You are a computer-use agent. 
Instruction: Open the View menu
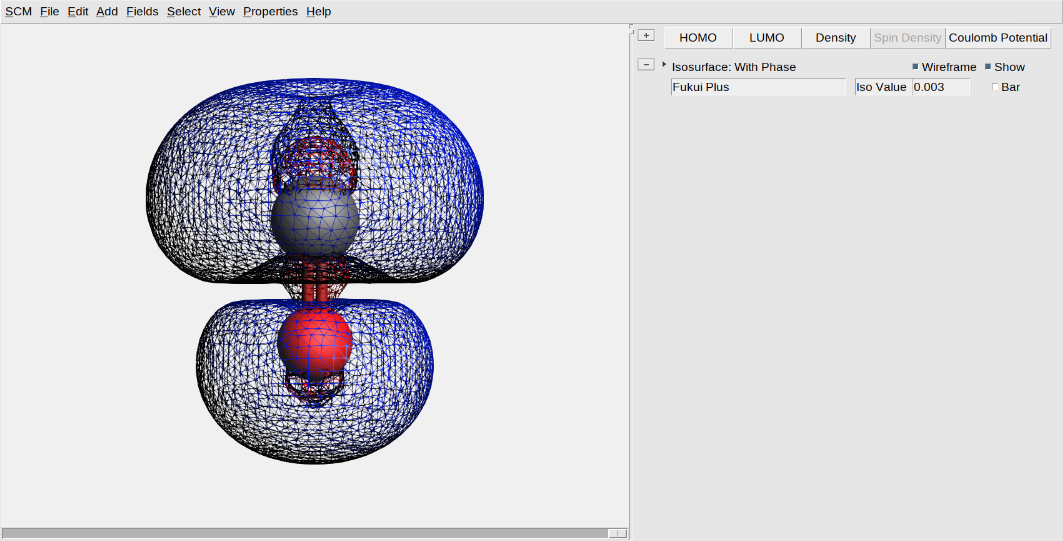point(222,11)
